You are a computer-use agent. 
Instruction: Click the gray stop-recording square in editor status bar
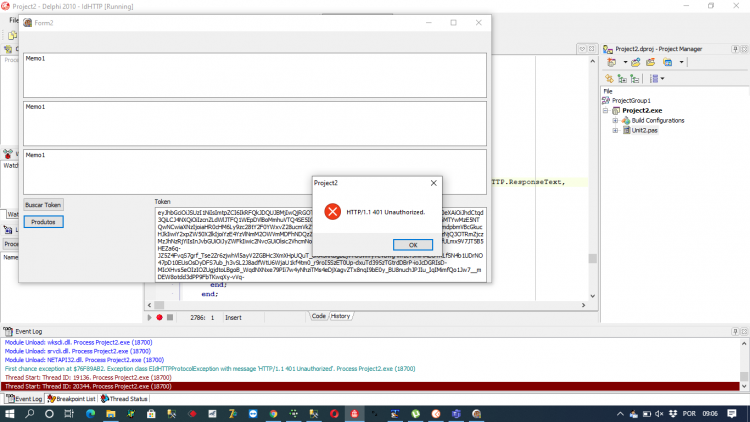coord(170,317)
